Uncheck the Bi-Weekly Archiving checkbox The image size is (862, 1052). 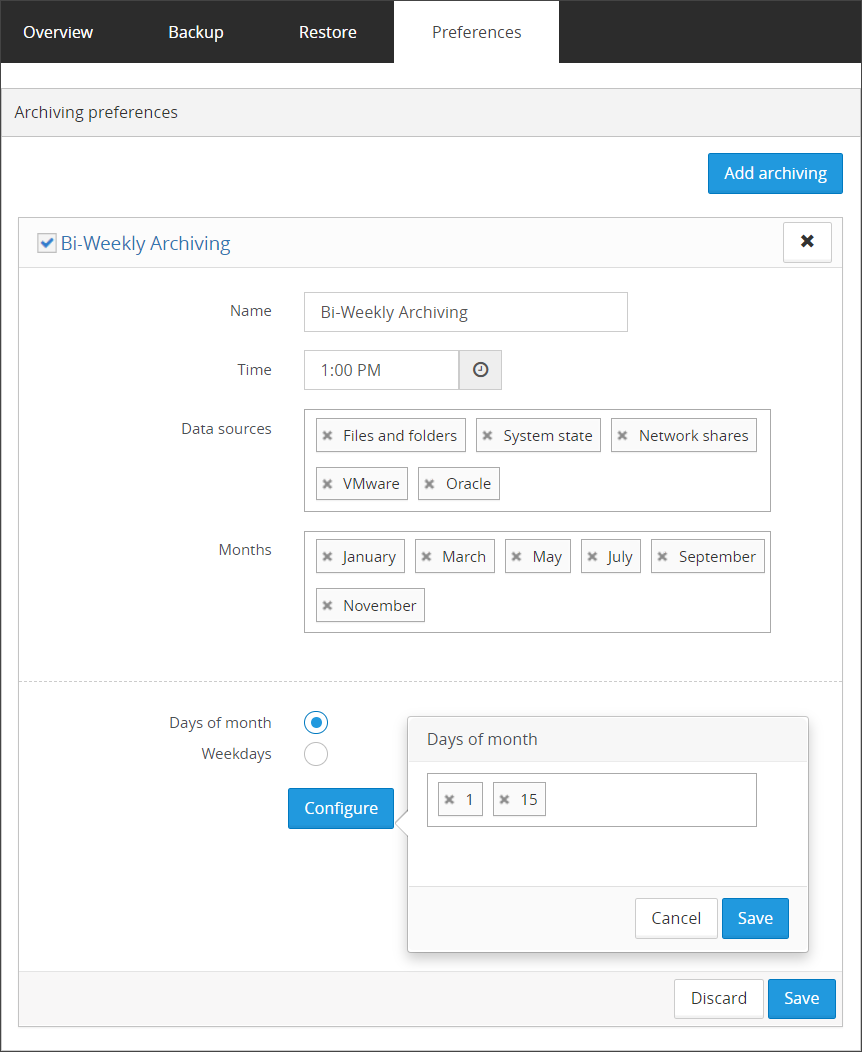(46, 243)
